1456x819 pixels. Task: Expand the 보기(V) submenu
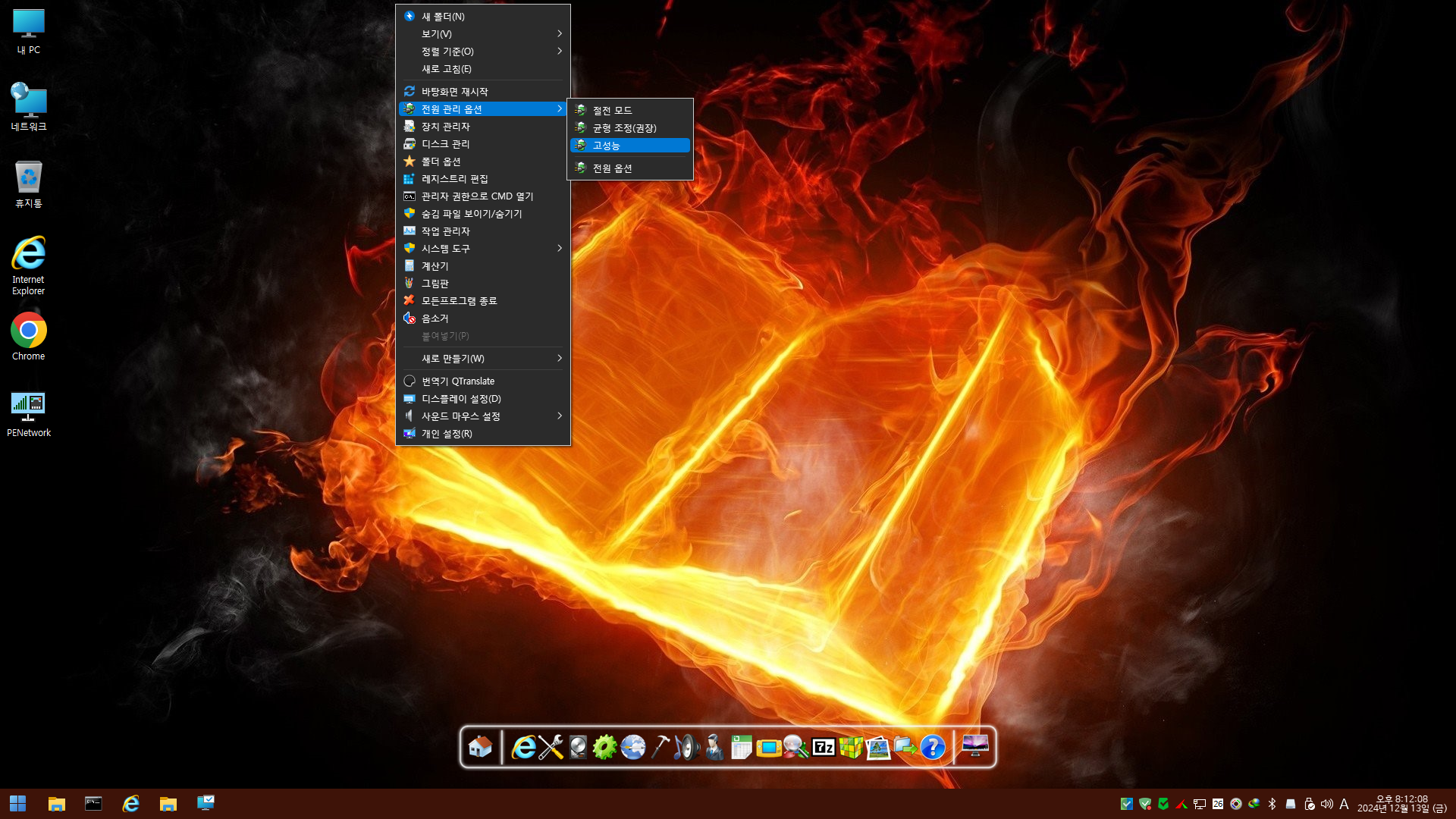[483, 33]
